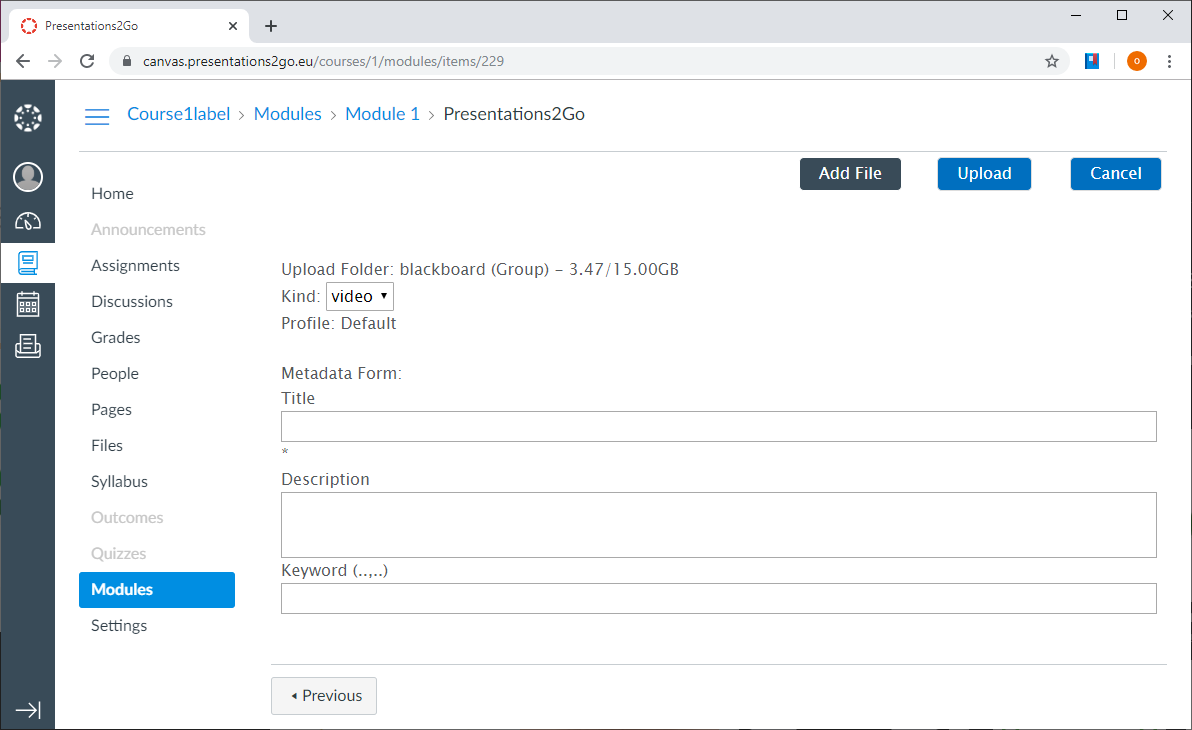Select the highlighted Modules menu item
Viewport: 1192px width, 730px height.
(x=157, y=589)
